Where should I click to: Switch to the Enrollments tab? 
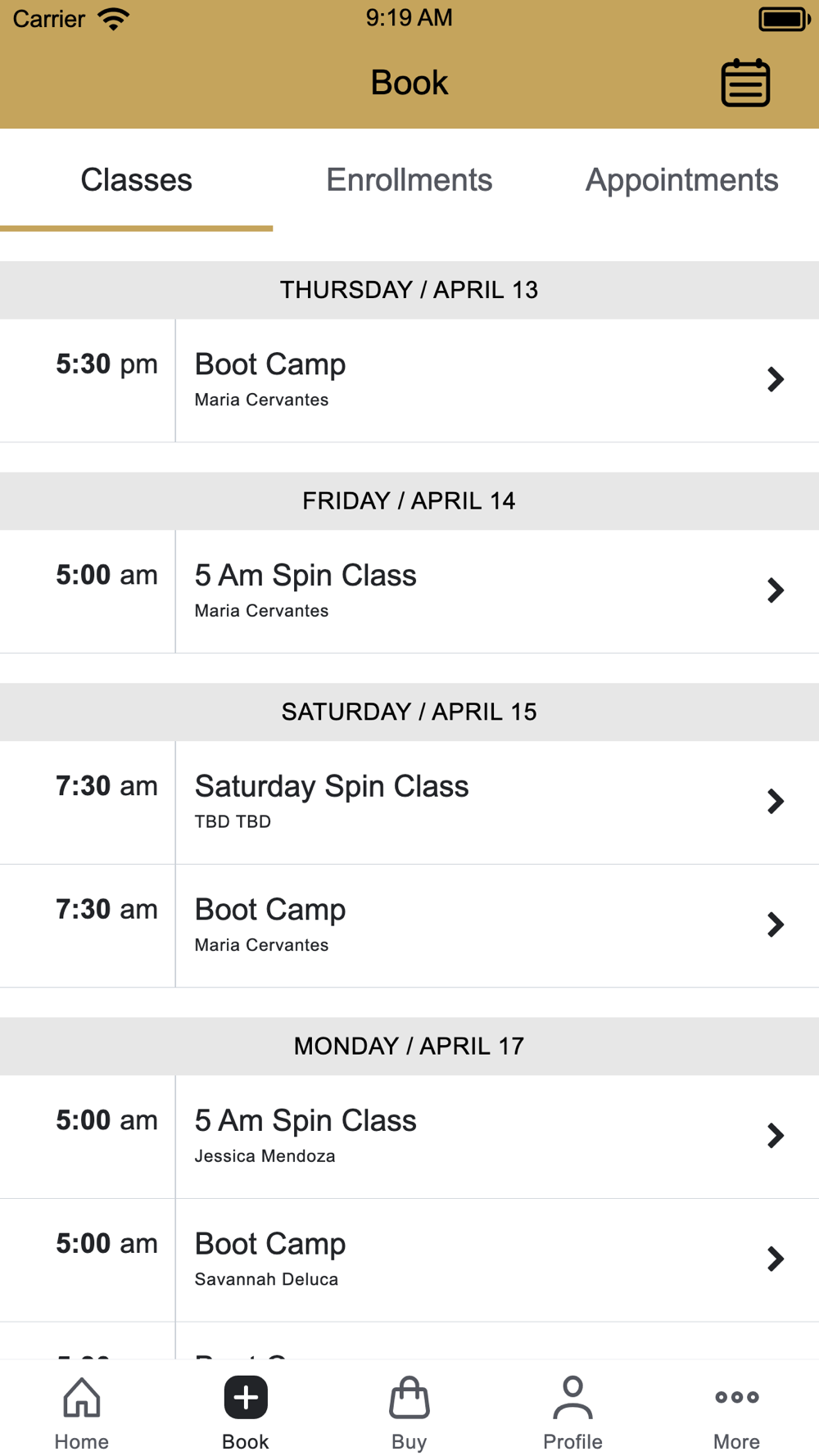[x=409, y=180]
